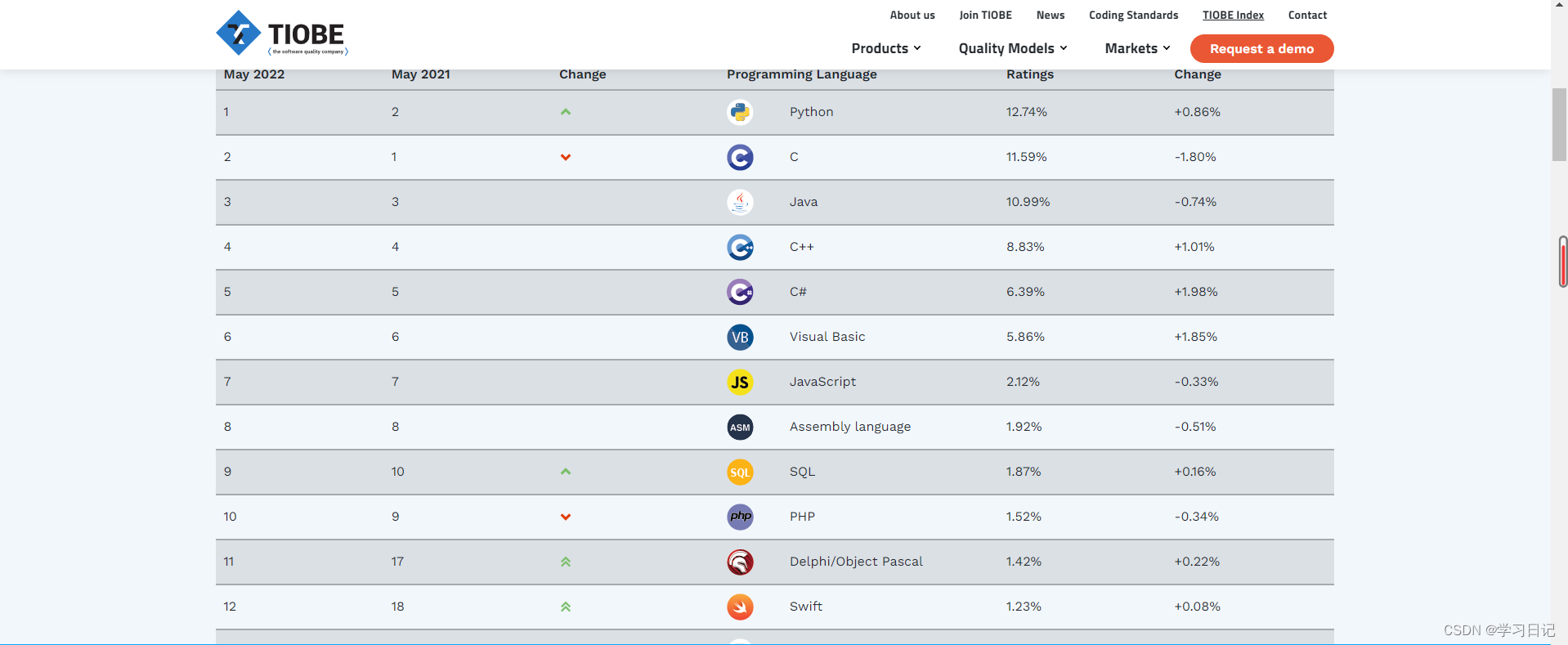Click the Delphi/Object Pascal name

(x=856, y=562)
